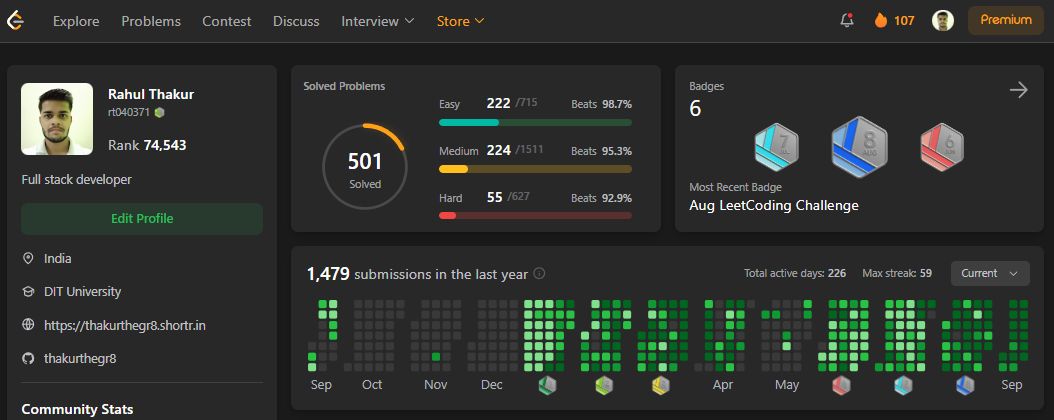Open the Contest page
The height and width of the screenshot is (420, 1054).
(227, 21)
